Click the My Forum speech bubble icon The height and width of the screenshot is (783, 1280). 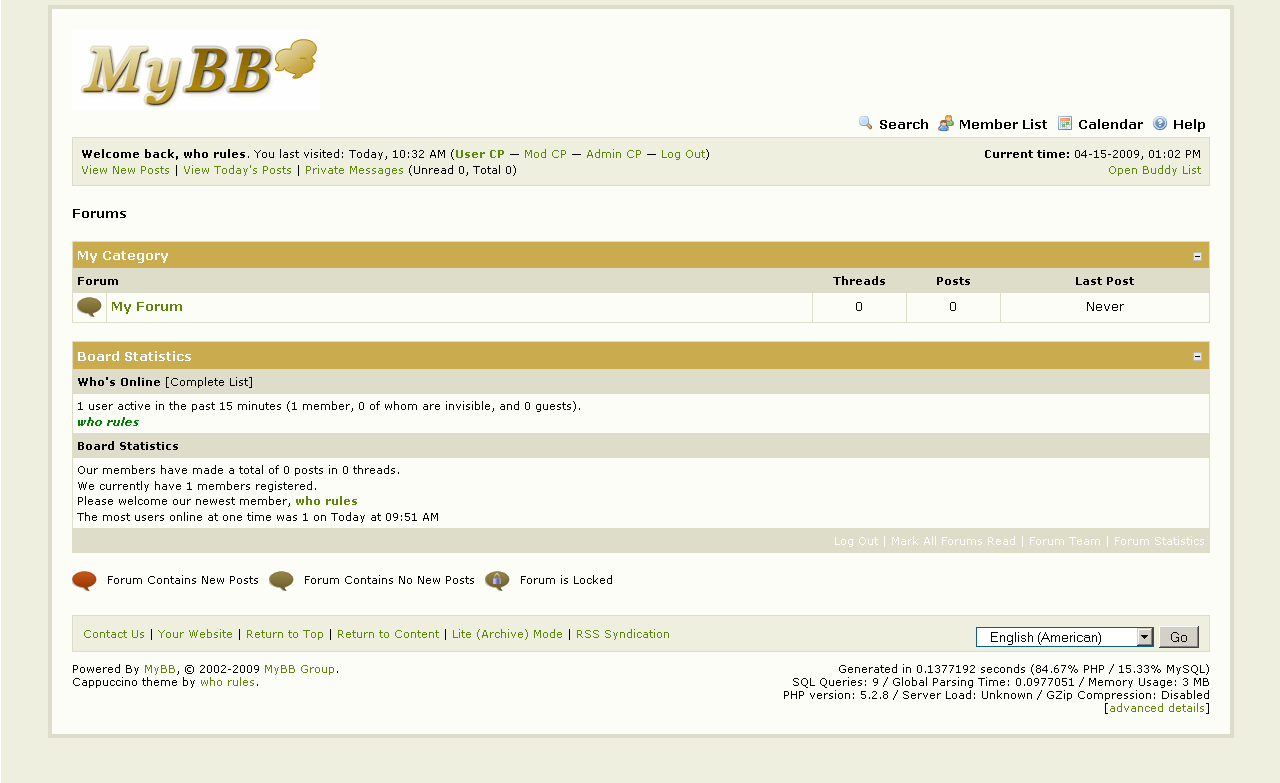[89, 307]
